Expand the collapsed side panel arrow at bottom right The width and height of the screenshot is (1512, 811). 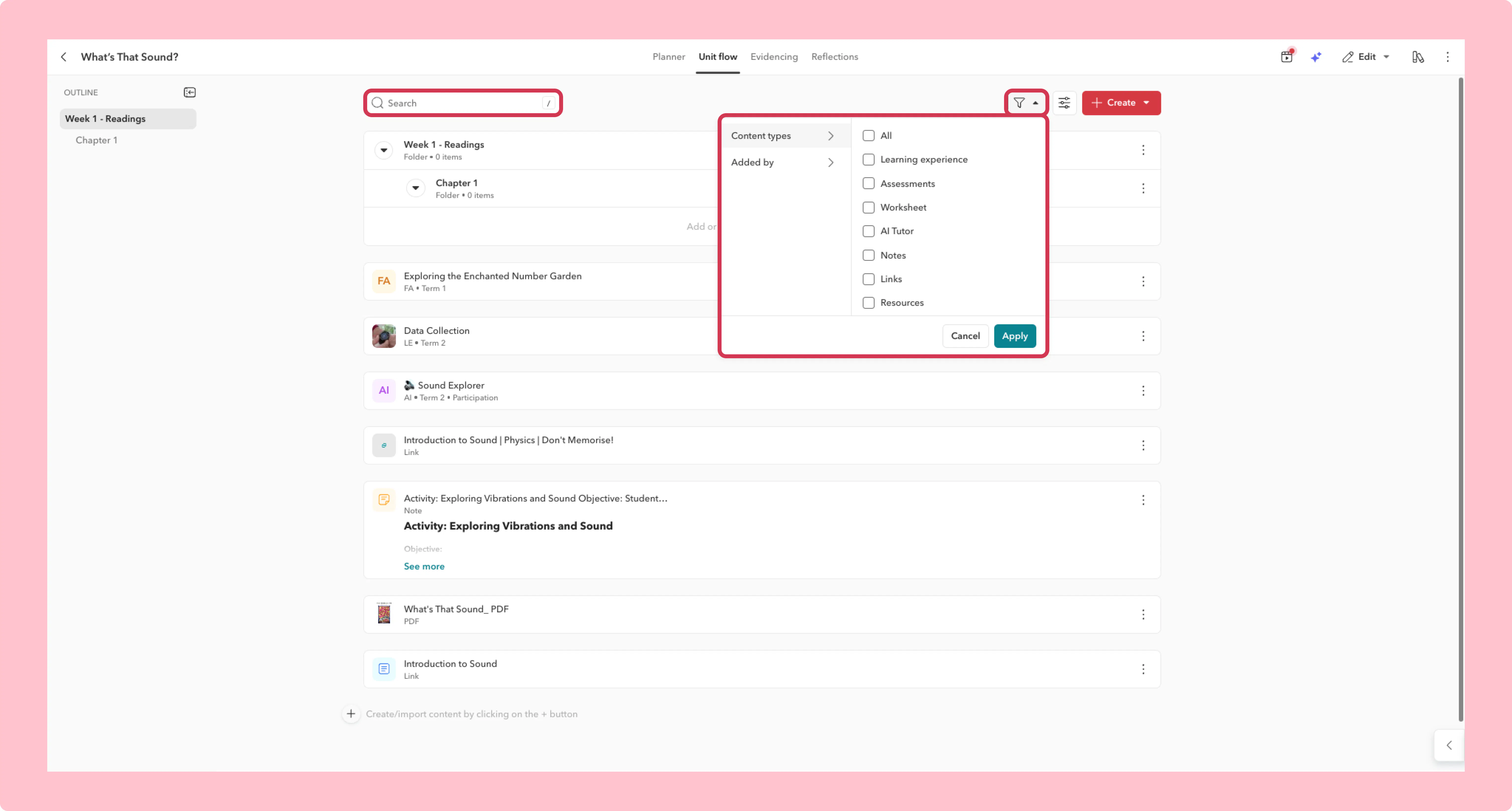tap(1449, 745)
